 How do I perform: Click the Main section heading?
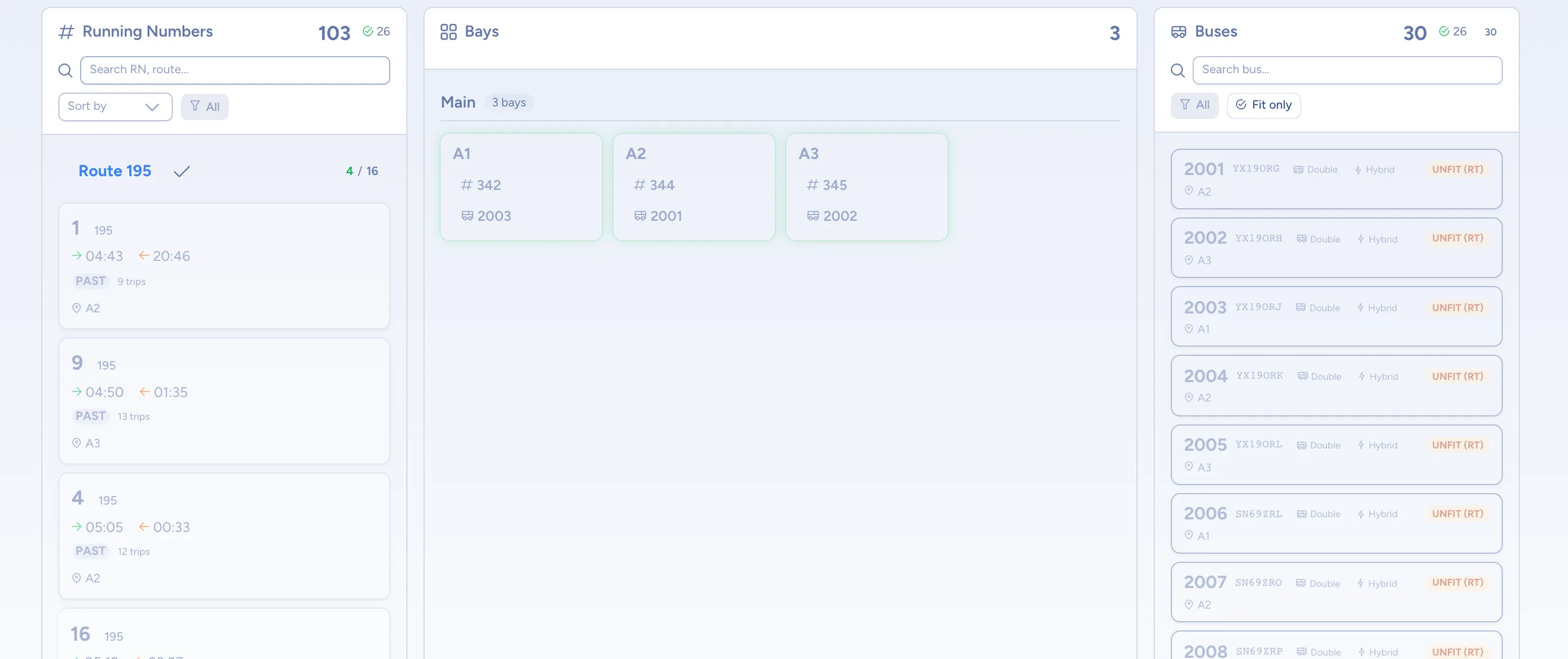(458, 102)
